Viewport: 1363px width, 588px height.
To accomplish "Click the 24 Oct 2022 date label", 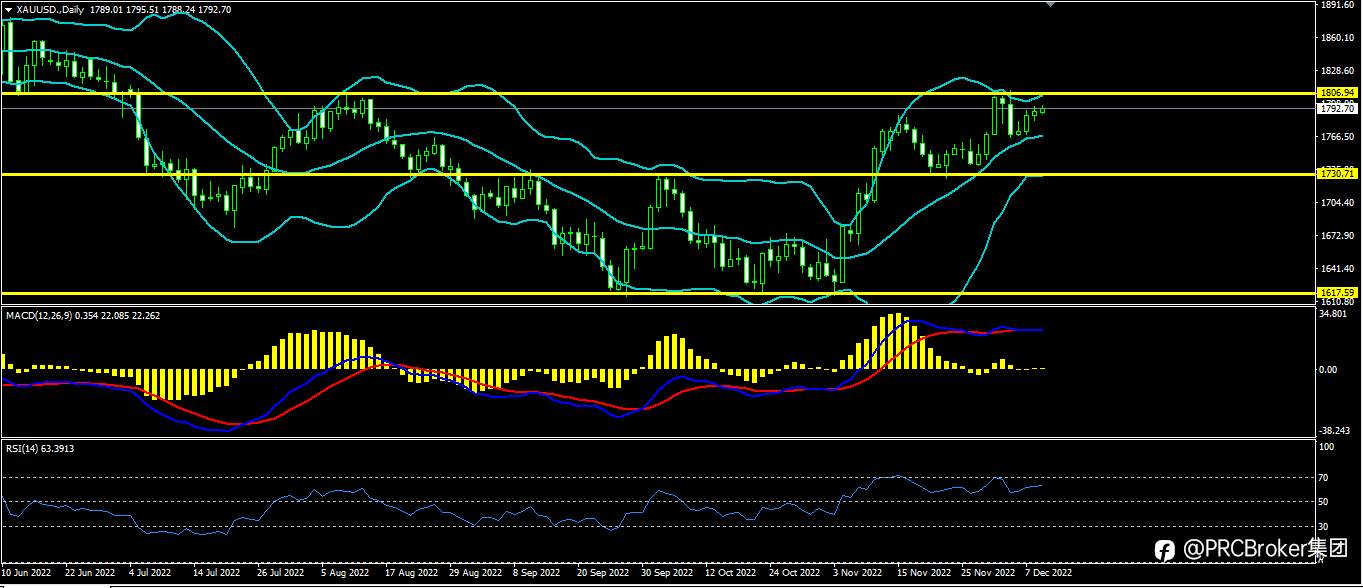I will (x=793, y=574).
